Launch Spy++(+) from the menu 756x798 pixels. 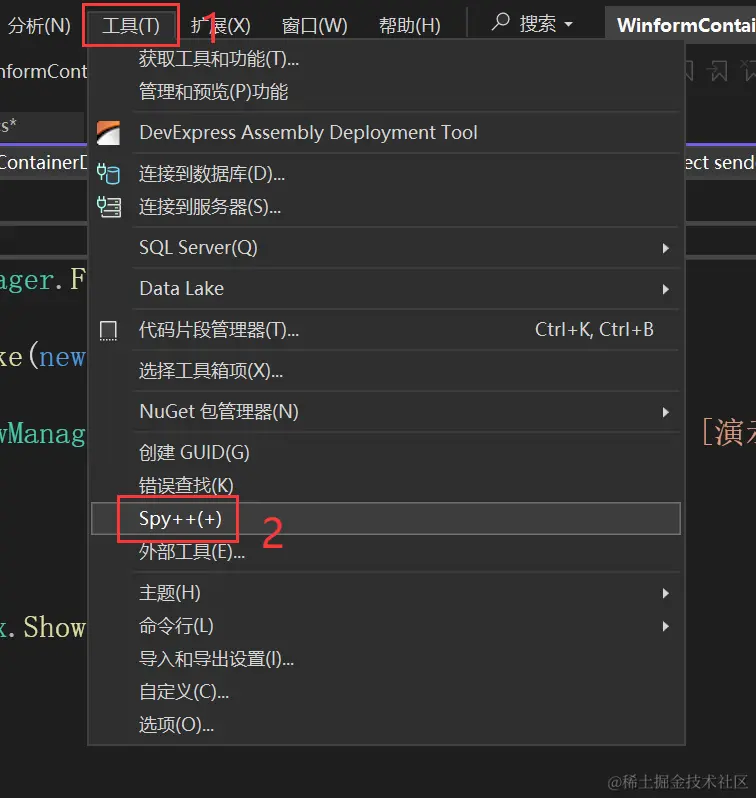385,519
